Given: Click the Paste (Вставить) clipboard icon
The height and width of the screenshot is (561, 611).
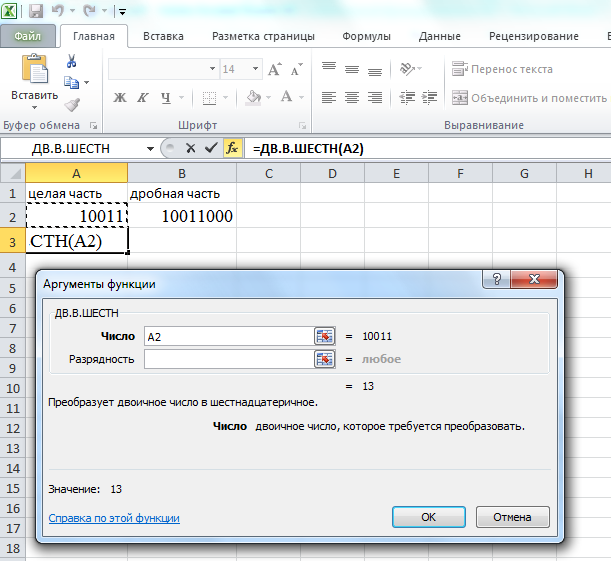Looking at the screenshot, I should [34, 70].
